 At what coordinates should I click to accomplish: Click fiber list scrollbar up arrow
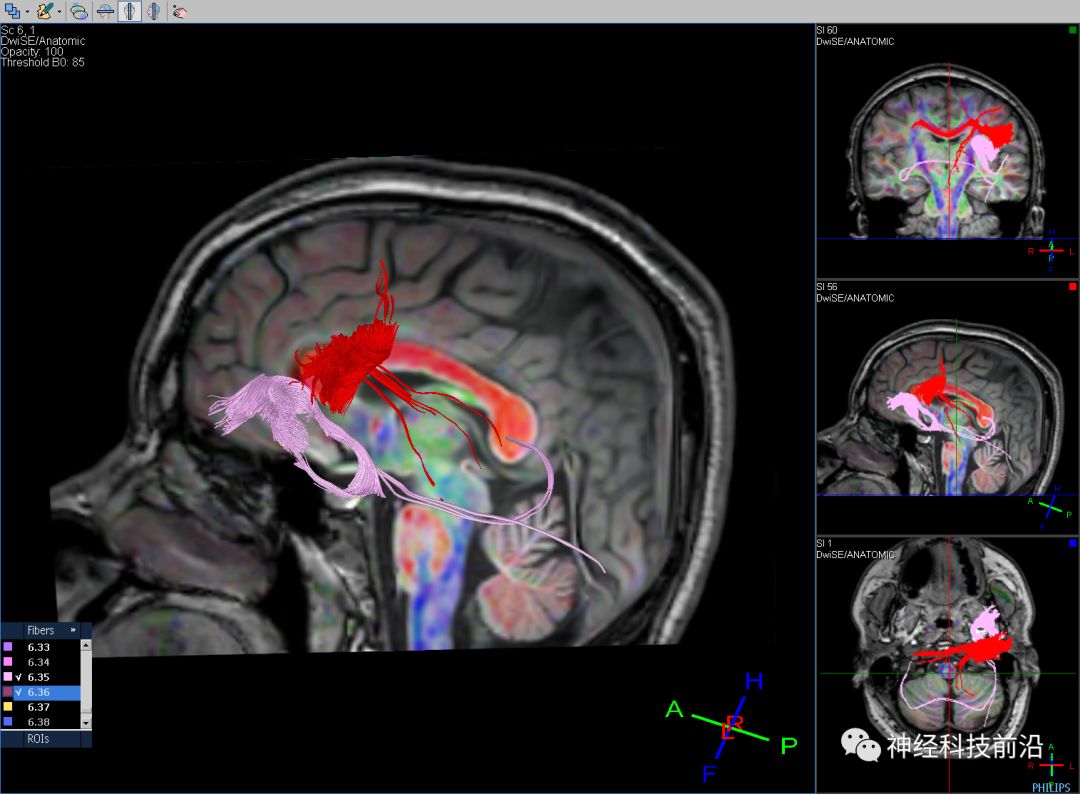click(x=86, y=645)
